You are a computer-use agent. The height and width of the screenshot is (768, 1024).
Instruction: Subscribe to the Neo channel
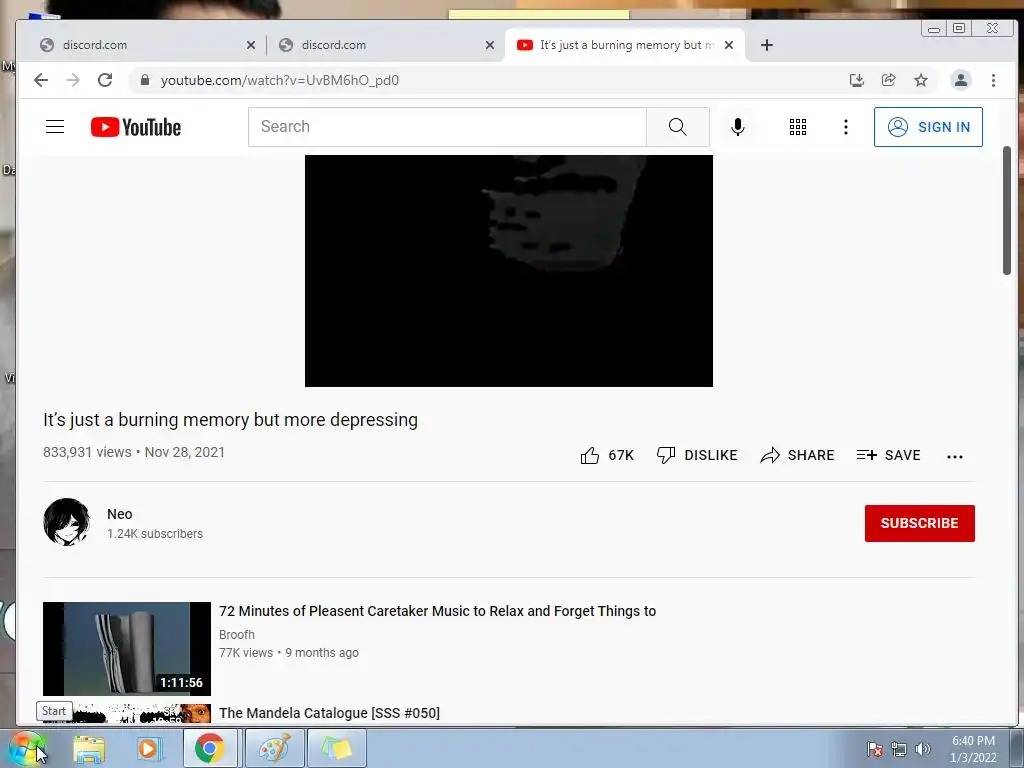point(920,523)
